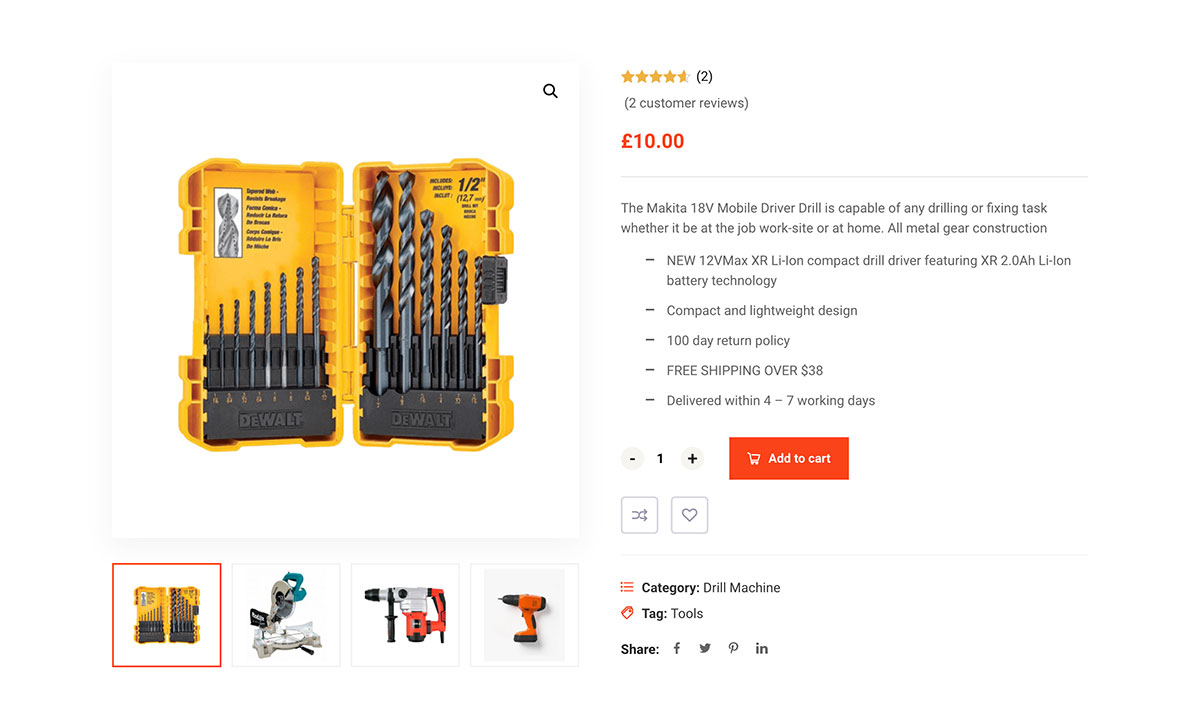
Task: Open the Tools tag link
Action: coord(687,613)
